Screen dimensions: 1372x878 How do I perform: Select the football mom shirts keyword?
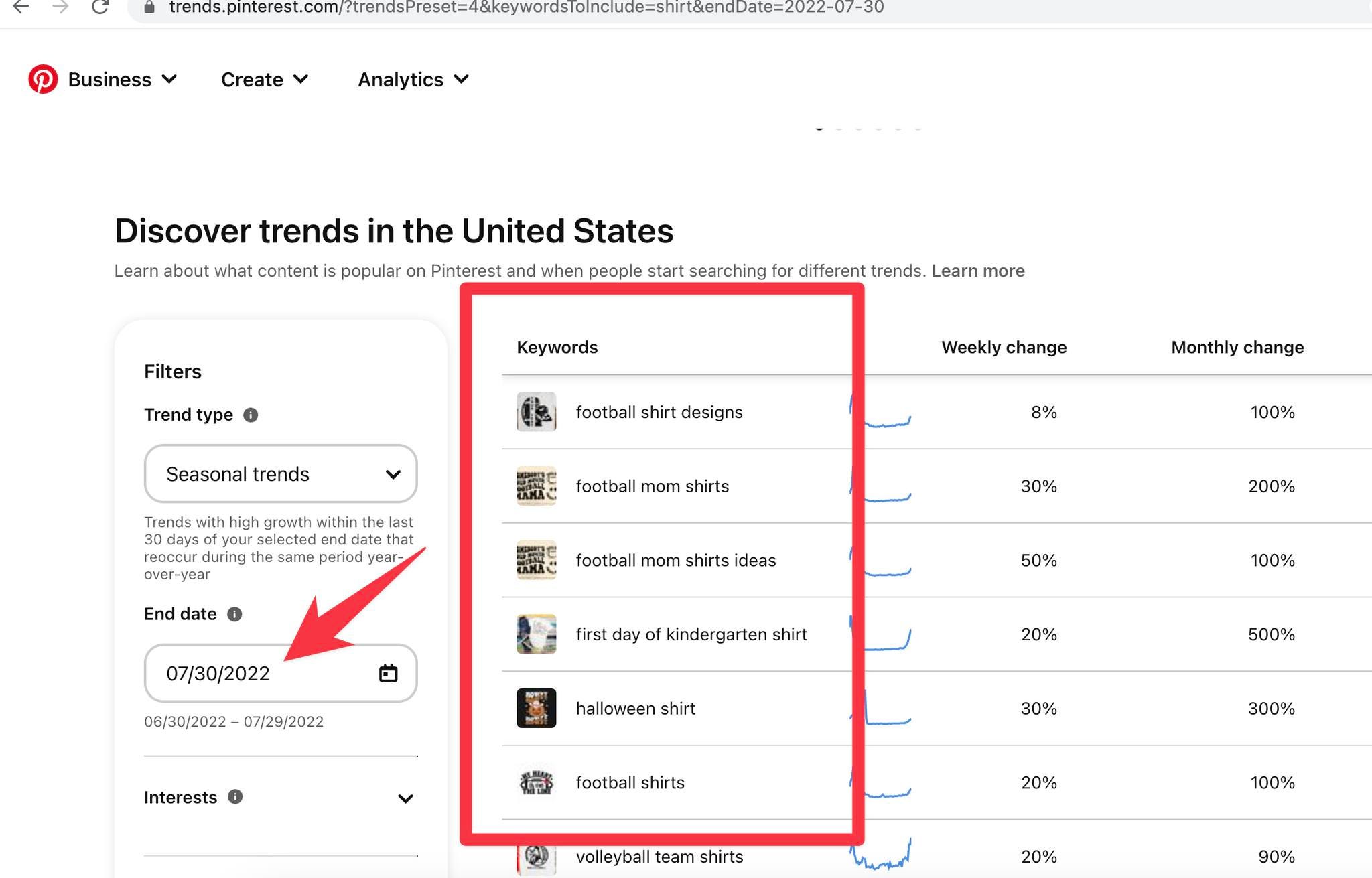(653, 486)
